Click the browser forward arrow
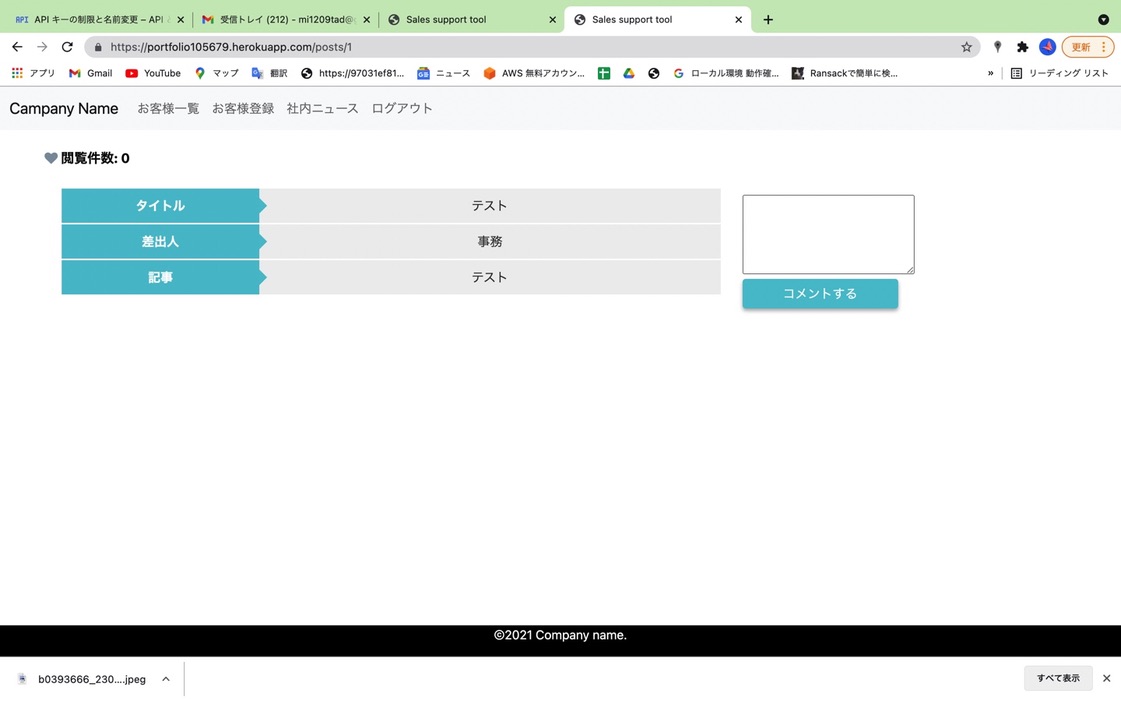The image size is (1121, 701). (42, 47)
